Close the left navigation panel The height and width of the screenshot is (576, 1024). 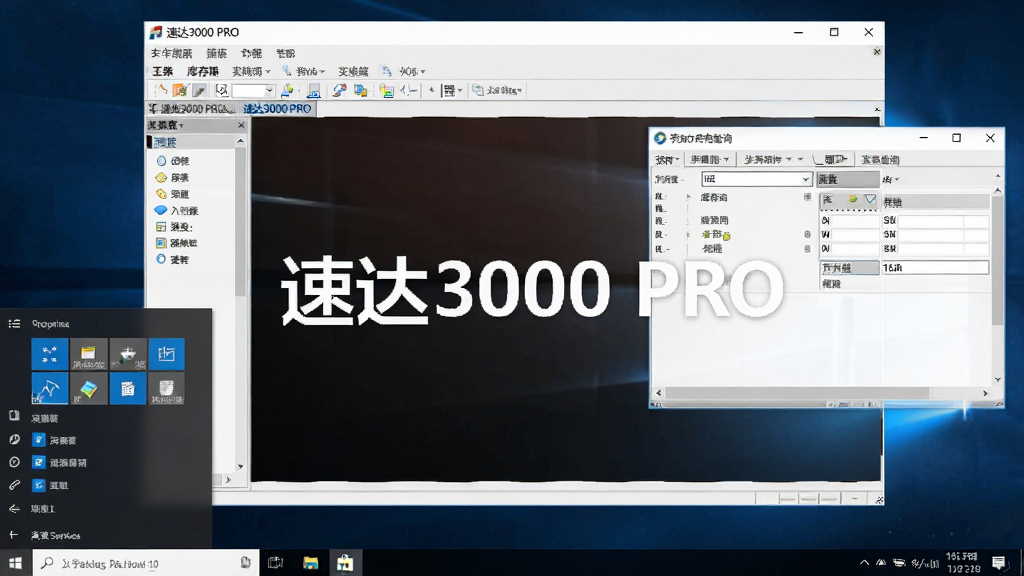click(241, 125)
